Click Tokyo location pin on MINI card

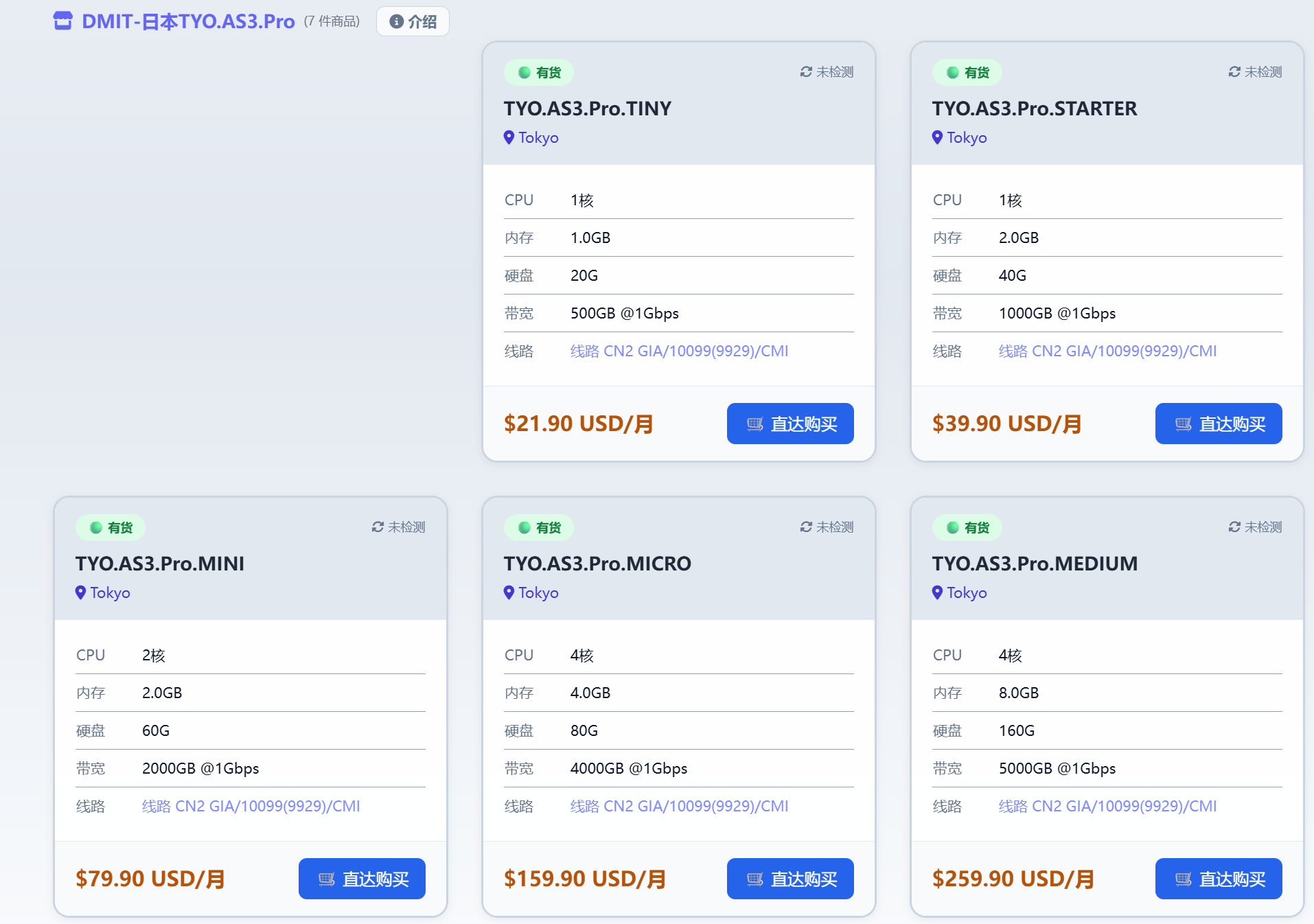coord(80,592)
